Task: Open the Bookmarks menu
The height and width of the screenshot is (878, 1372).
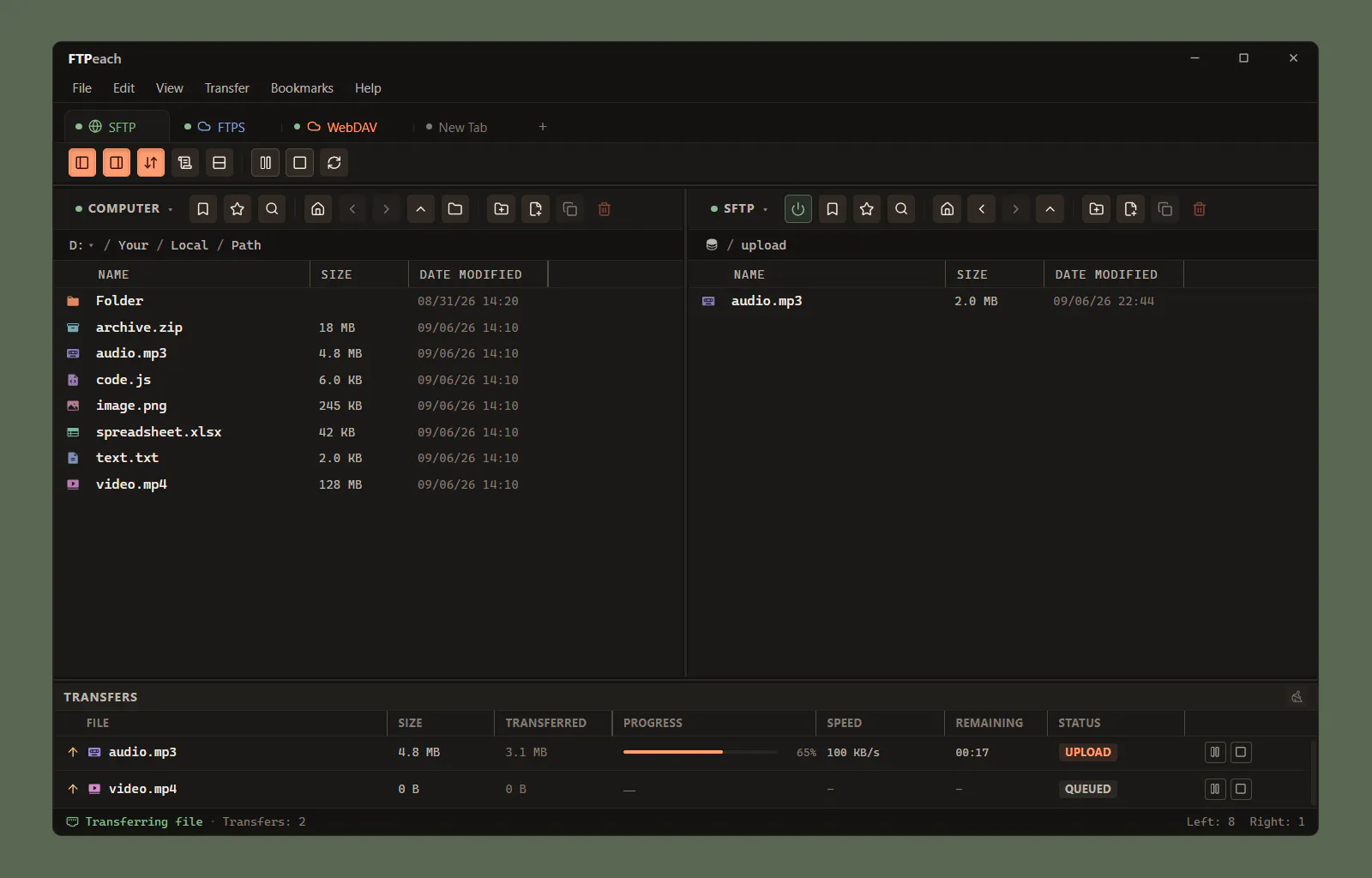Action: click(x=302, y=88)
